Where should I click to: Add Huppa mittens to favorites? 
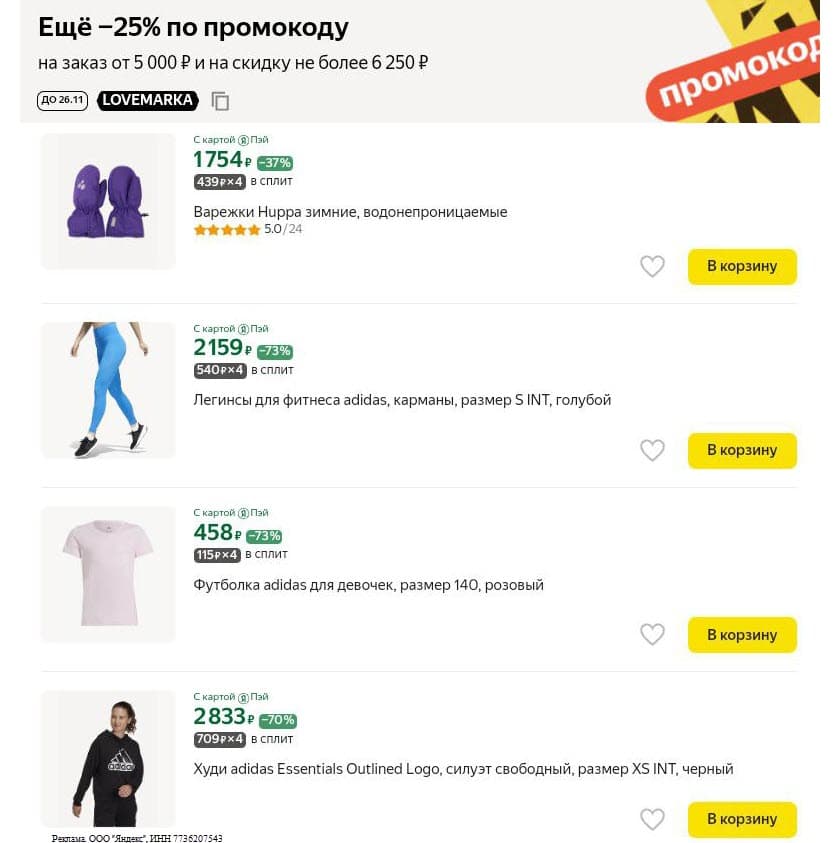coord(652,267)
